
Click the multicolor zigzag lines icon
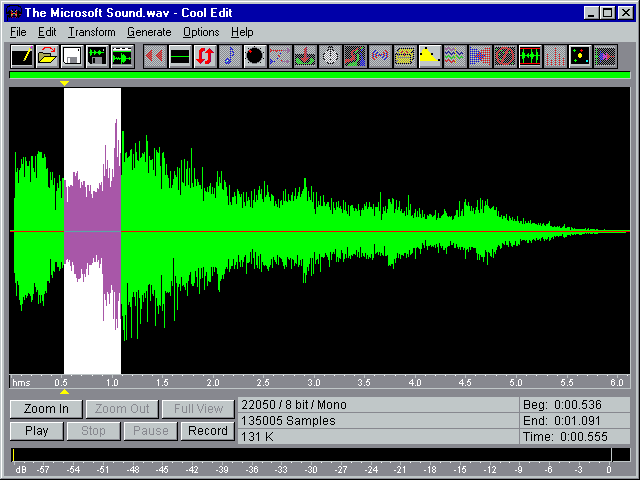455,56
